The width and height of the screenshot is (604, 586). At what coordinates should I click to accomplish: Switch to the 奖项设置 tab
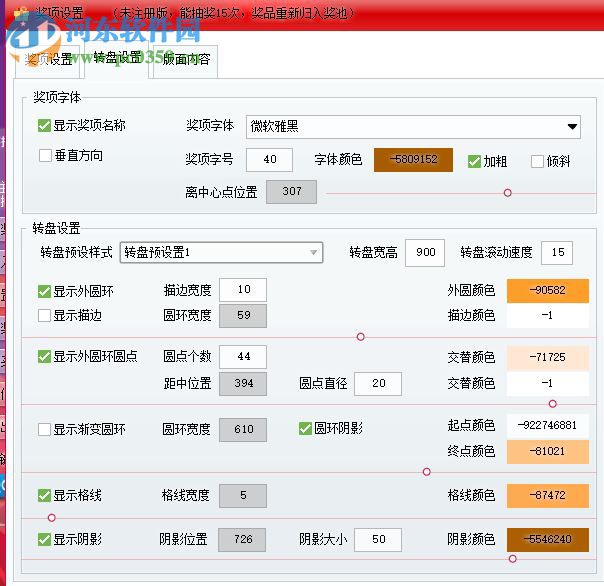point(48,61)
